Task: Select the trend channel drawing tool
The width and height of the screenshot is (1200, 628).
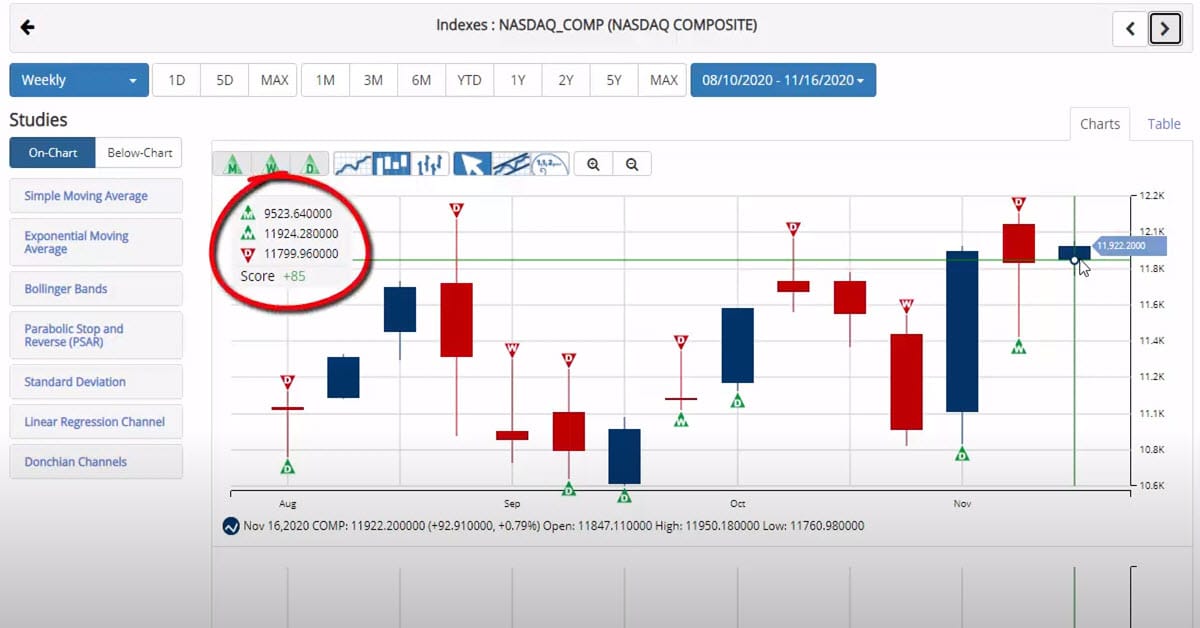Action: coord(511,164)
